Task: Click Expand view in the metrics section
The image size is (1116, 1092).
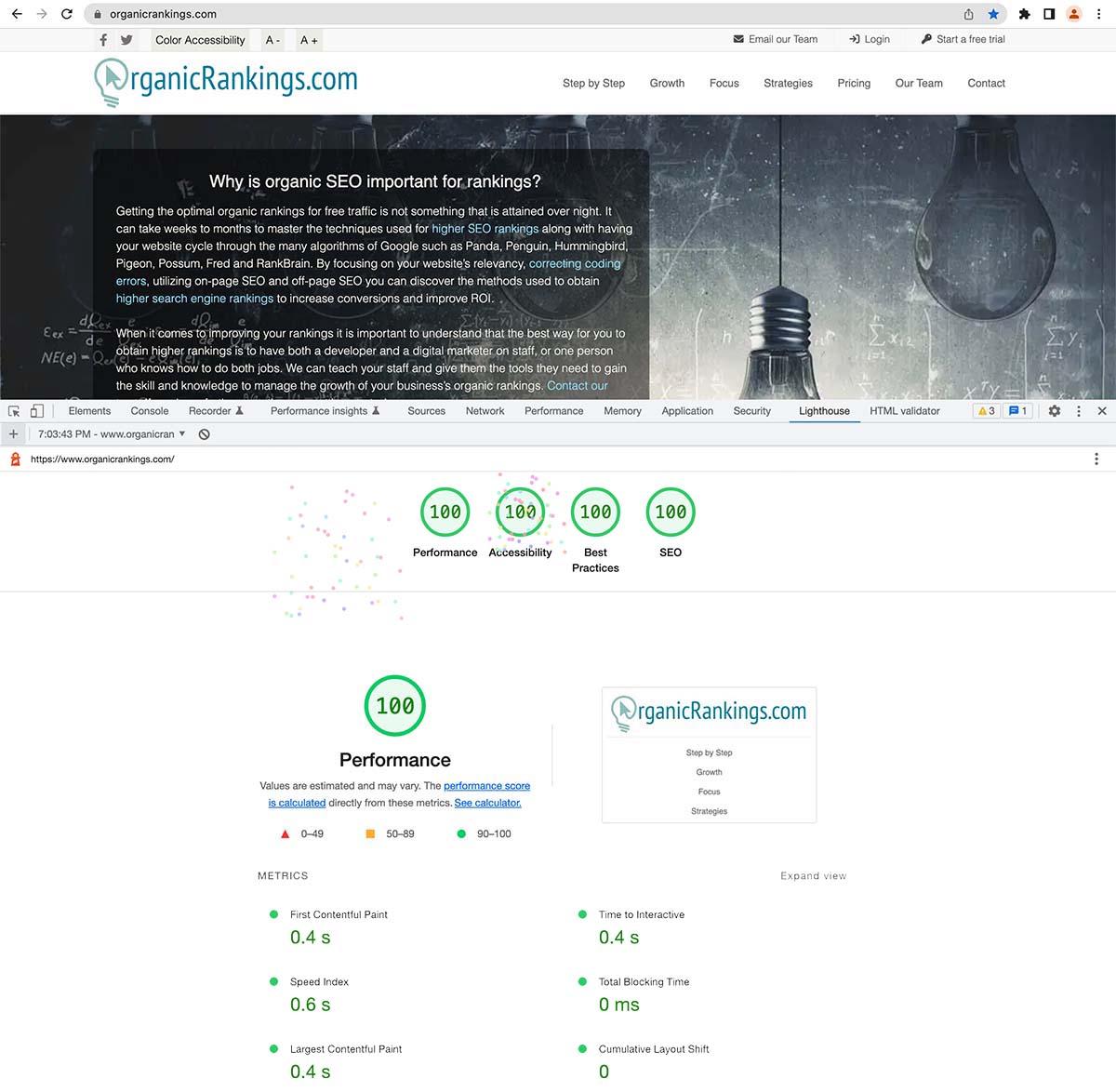Action: coord(813,875)
